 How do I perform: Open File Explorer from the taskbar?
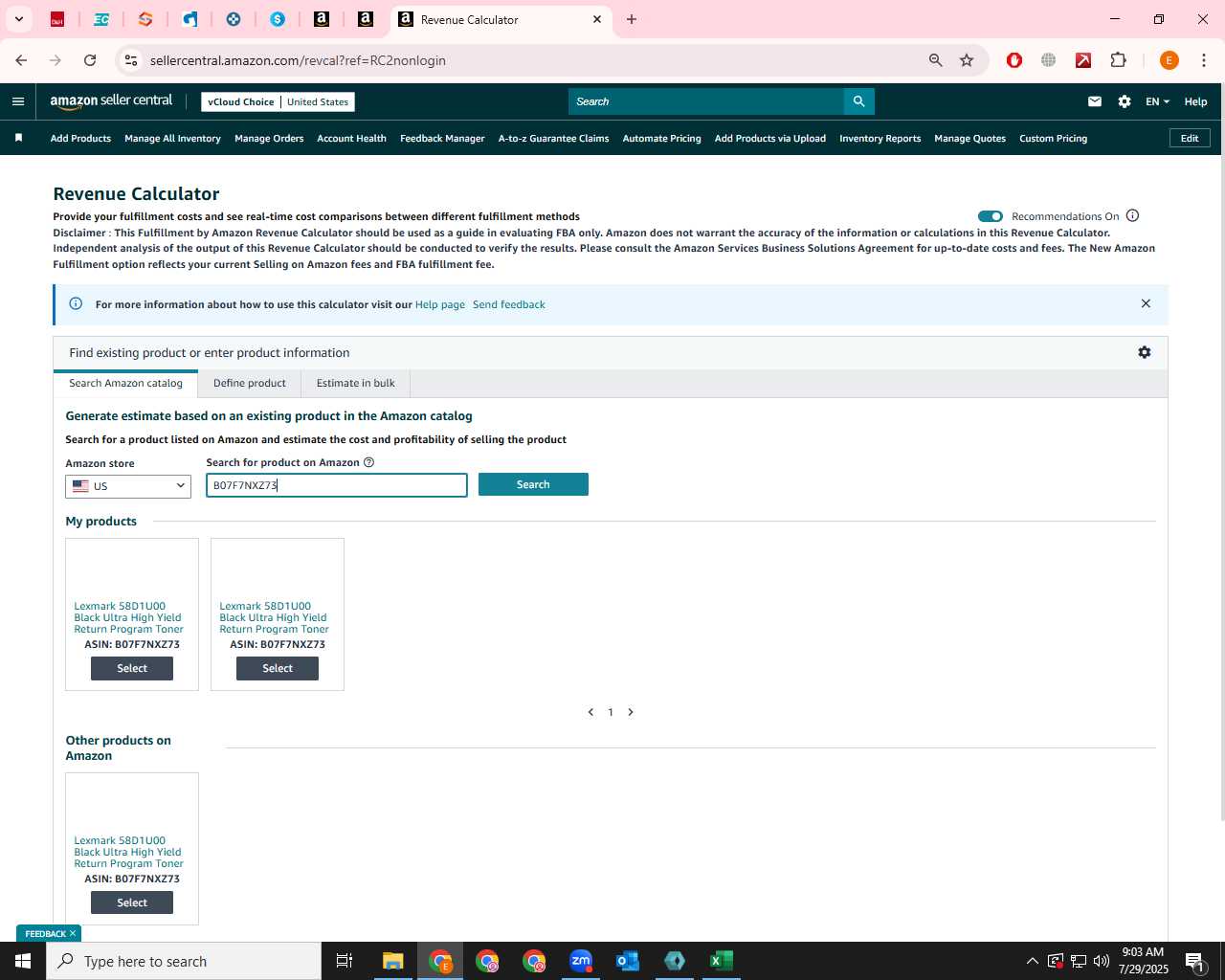[x=393, y=961]
